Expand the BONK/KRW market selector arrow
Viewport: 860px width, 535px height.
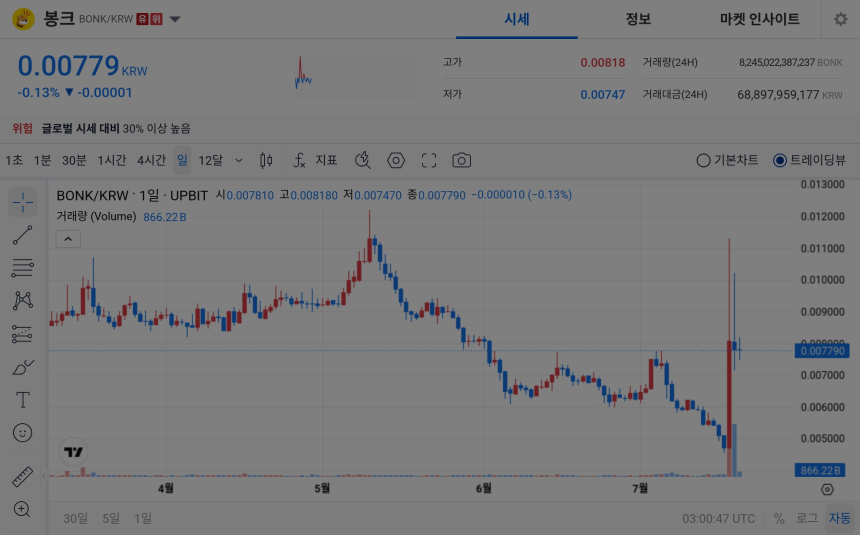tap(175, 19)
